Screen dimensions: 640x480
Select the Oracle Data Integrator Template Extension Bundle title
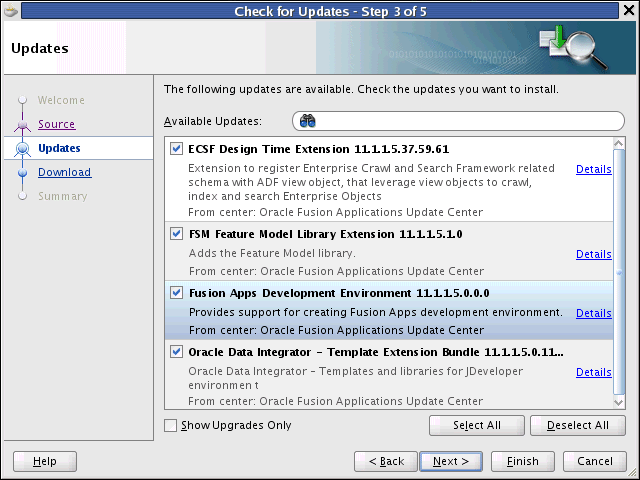tap(376, 352)
